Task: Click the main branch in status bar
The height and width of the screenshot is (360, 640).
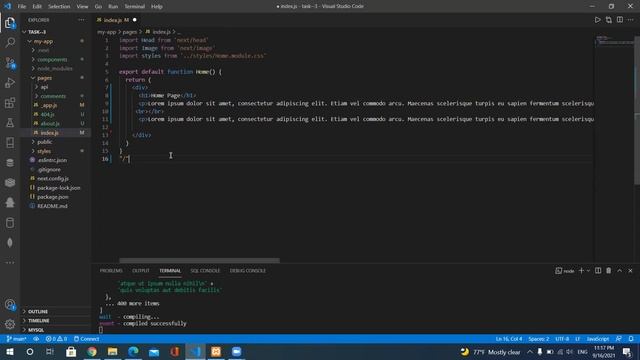Action: (x=17, y=339)
